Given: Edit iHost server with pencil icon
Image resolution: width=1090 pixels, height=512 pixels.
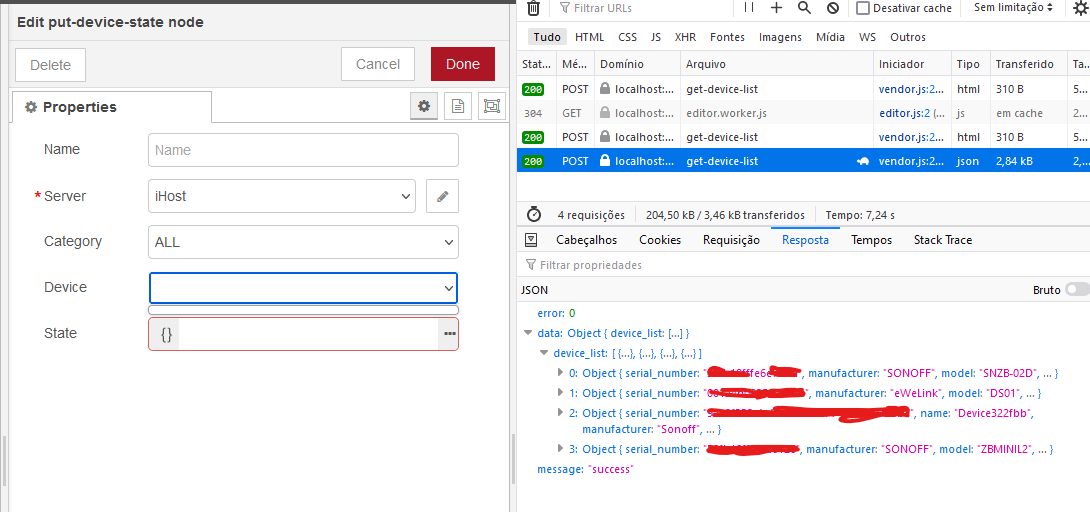Looking at the screenshot, I should 442,197.
